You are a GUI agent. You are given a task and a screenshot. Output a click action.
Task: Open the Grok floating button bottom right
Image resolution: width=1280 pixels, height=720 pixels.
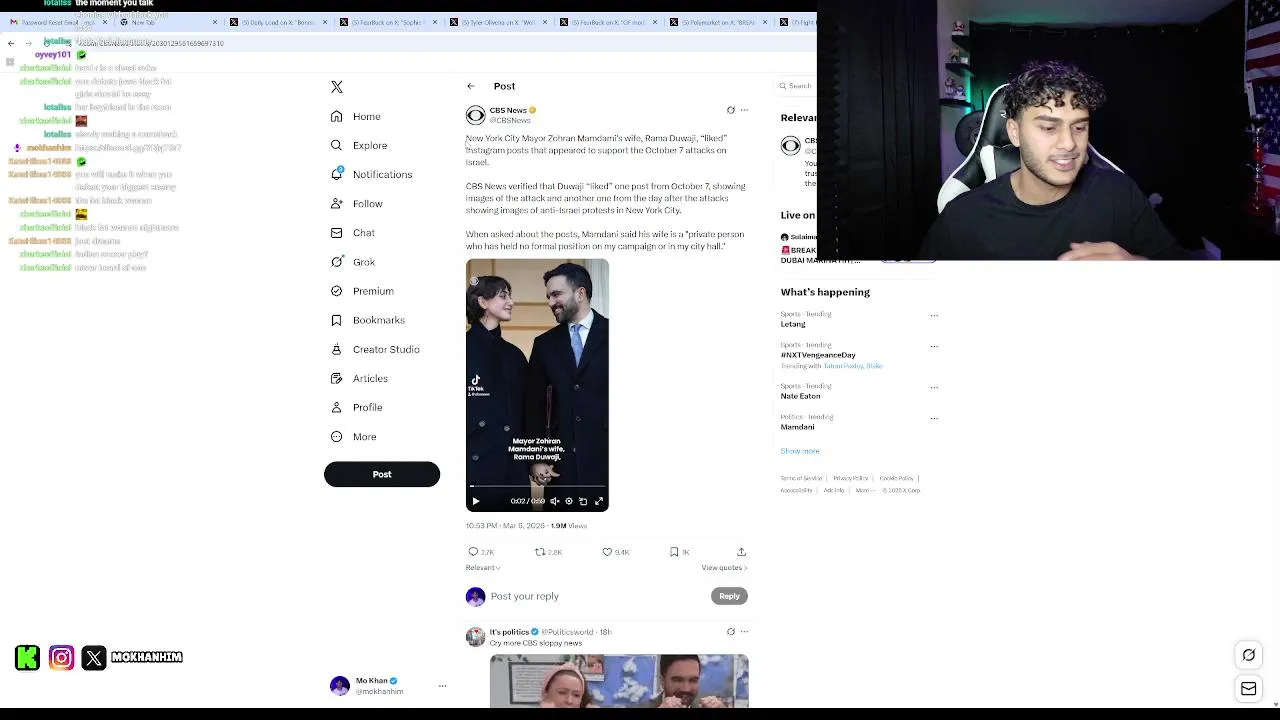(x=1249, y=655)
